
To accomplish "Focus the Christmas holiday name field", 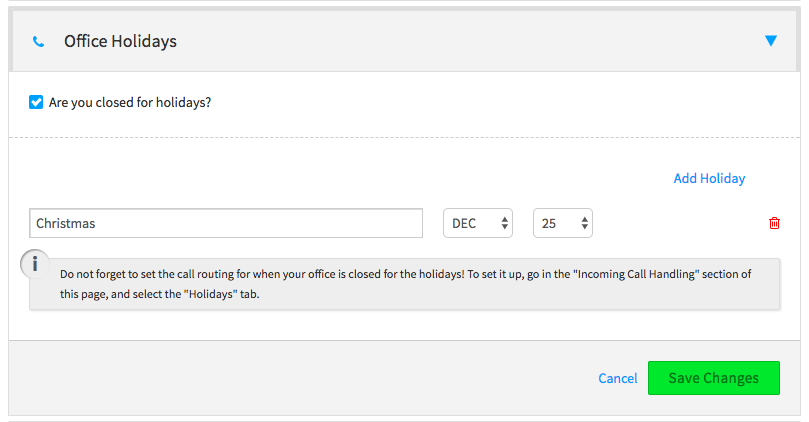I will point(226,223).
